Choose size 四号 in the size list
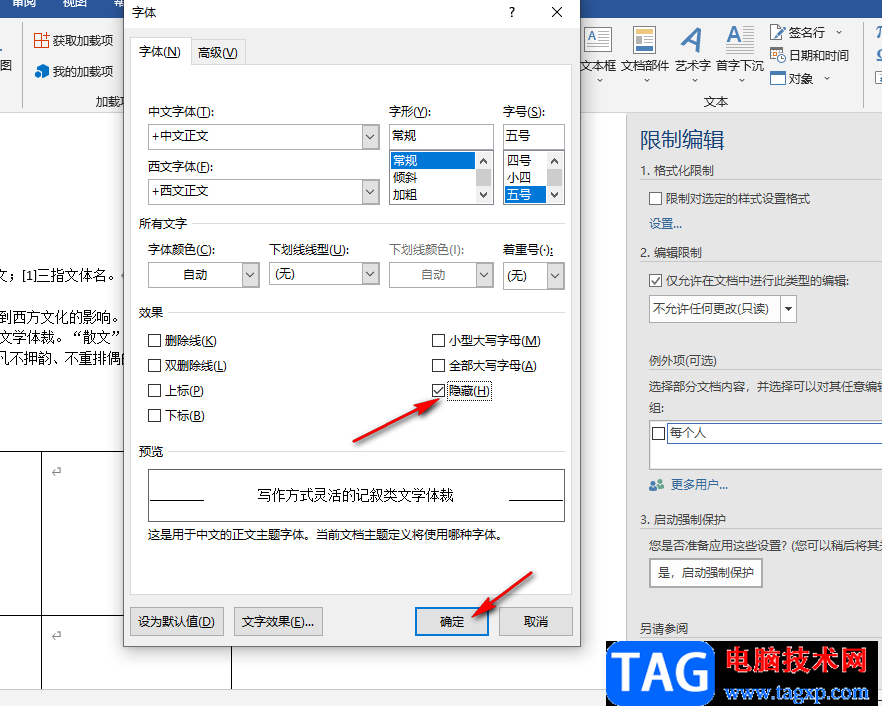The height and width of the screenshot is (706, 882). pyautogui.click(x=525, y=160)
